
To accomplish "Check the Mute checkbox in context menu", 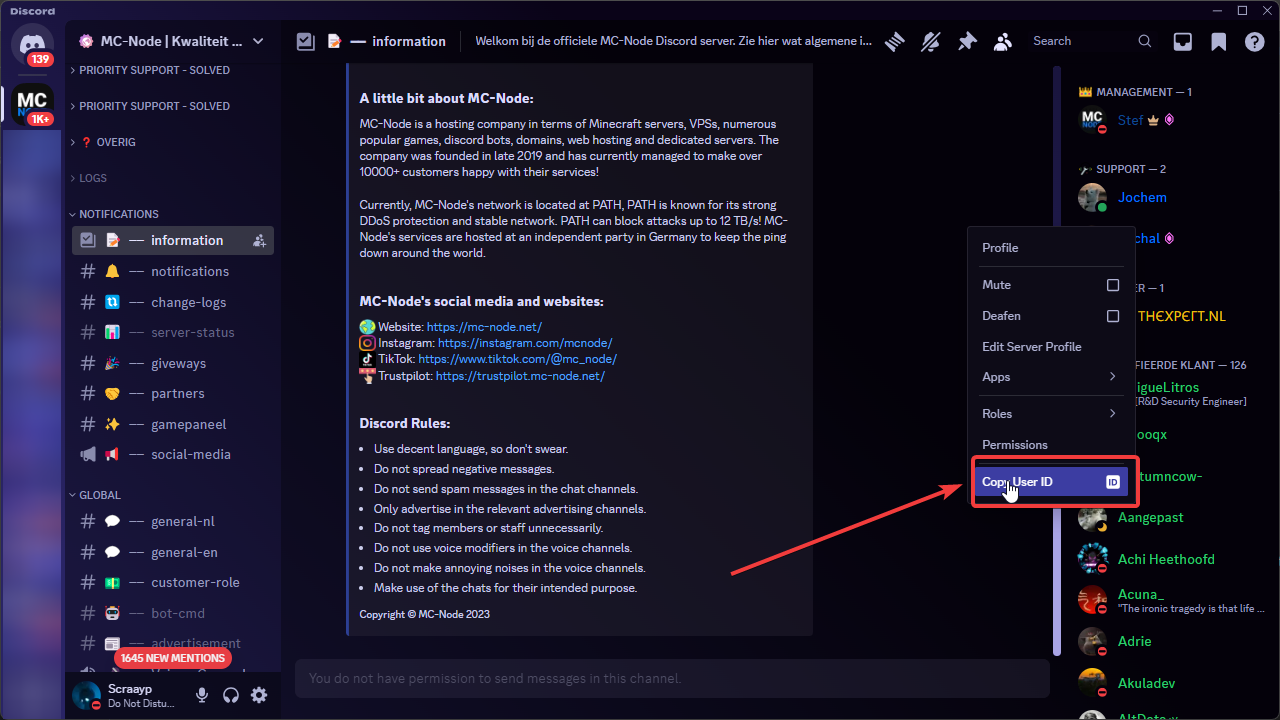I will [x=1113, y=285].
